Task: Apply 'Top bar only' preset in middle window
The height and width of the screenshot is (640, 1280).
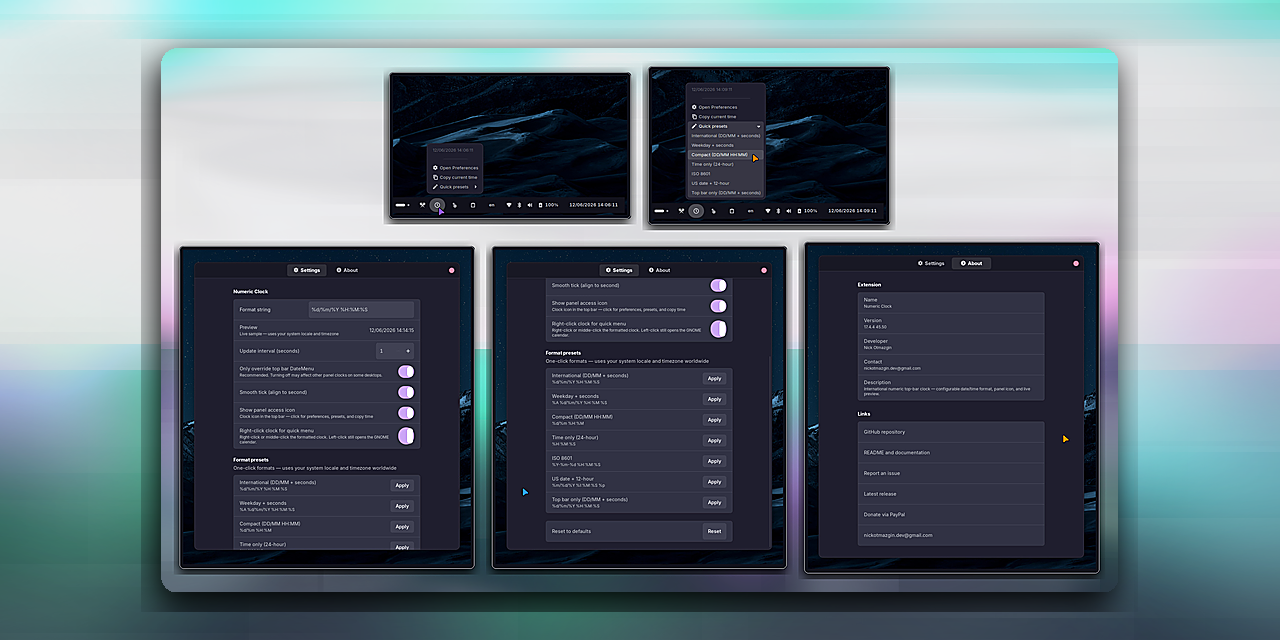Action: [714, 503]
